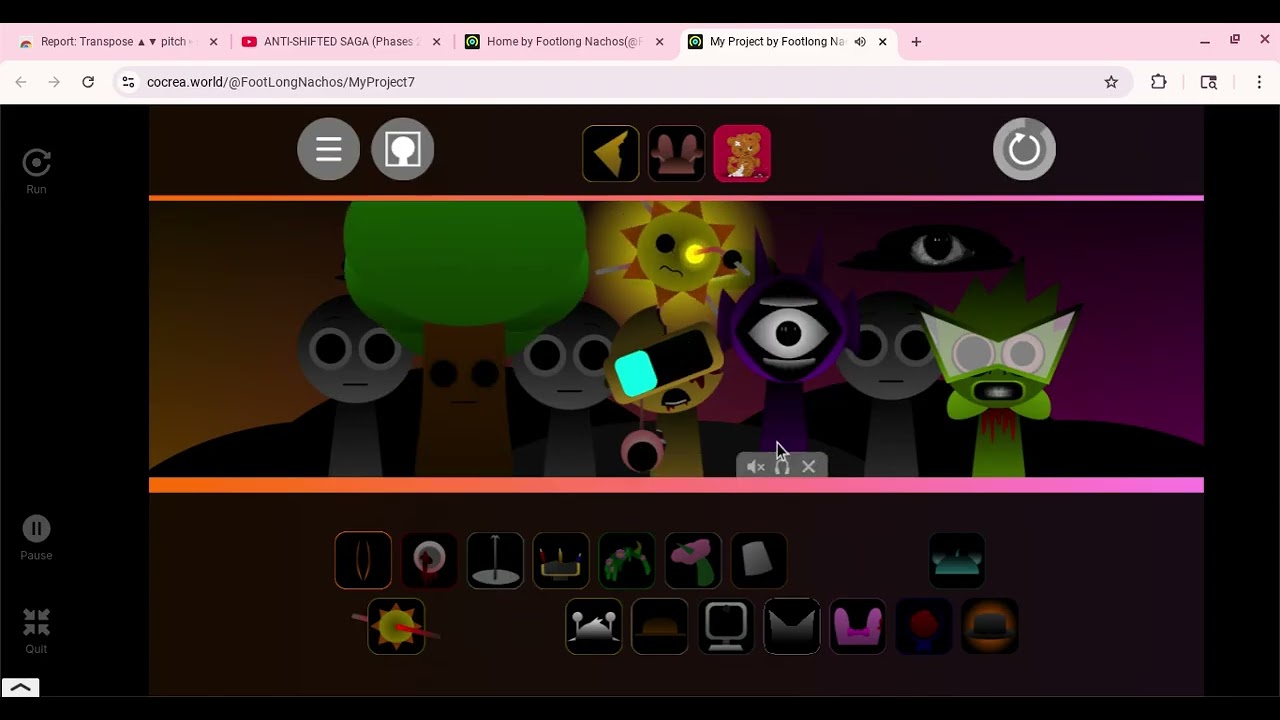Image resolution: width=1280 pixels, height=720 pixels.
Task: Click the round character portrait button
Action: (x=402, y=149)
